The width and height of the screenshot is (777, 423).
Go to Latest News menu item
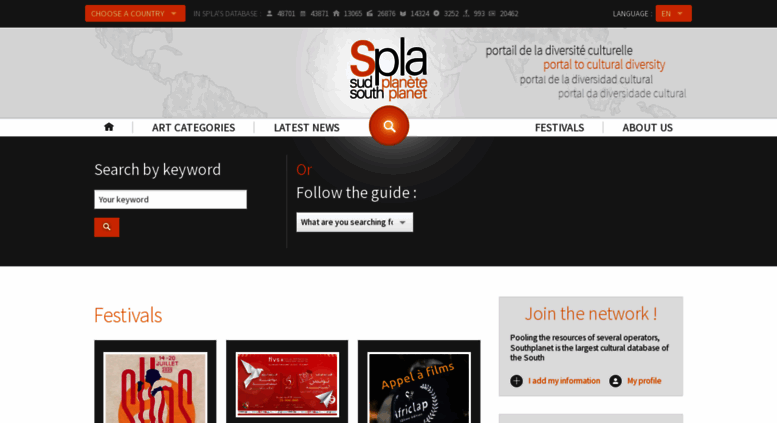pos(307,128)
